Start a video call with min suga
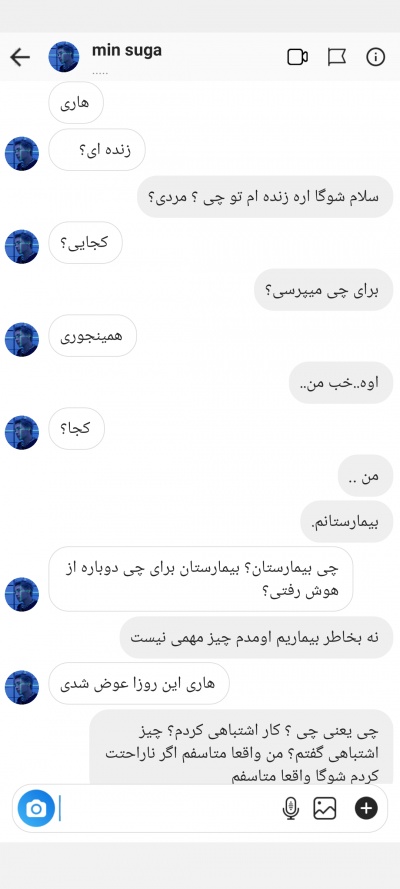Image resolution: width=400 pixels, height=889 pixels. (x=297, y=57)
